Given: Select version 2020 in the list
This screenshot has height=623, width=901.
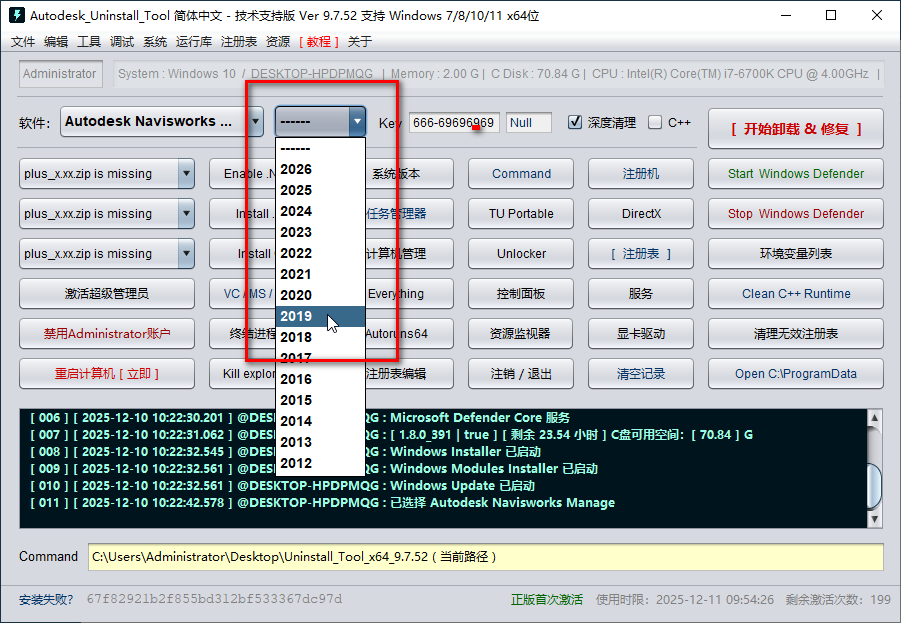Looking at the screenshot, I should click(320, 295).
